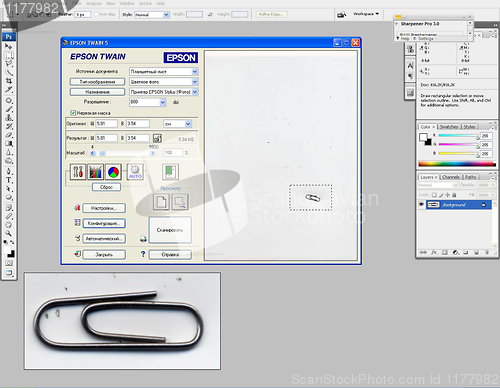Open the resolution dpi dropdown
Viewport: 500px width, 388px height.
(162, 102)
